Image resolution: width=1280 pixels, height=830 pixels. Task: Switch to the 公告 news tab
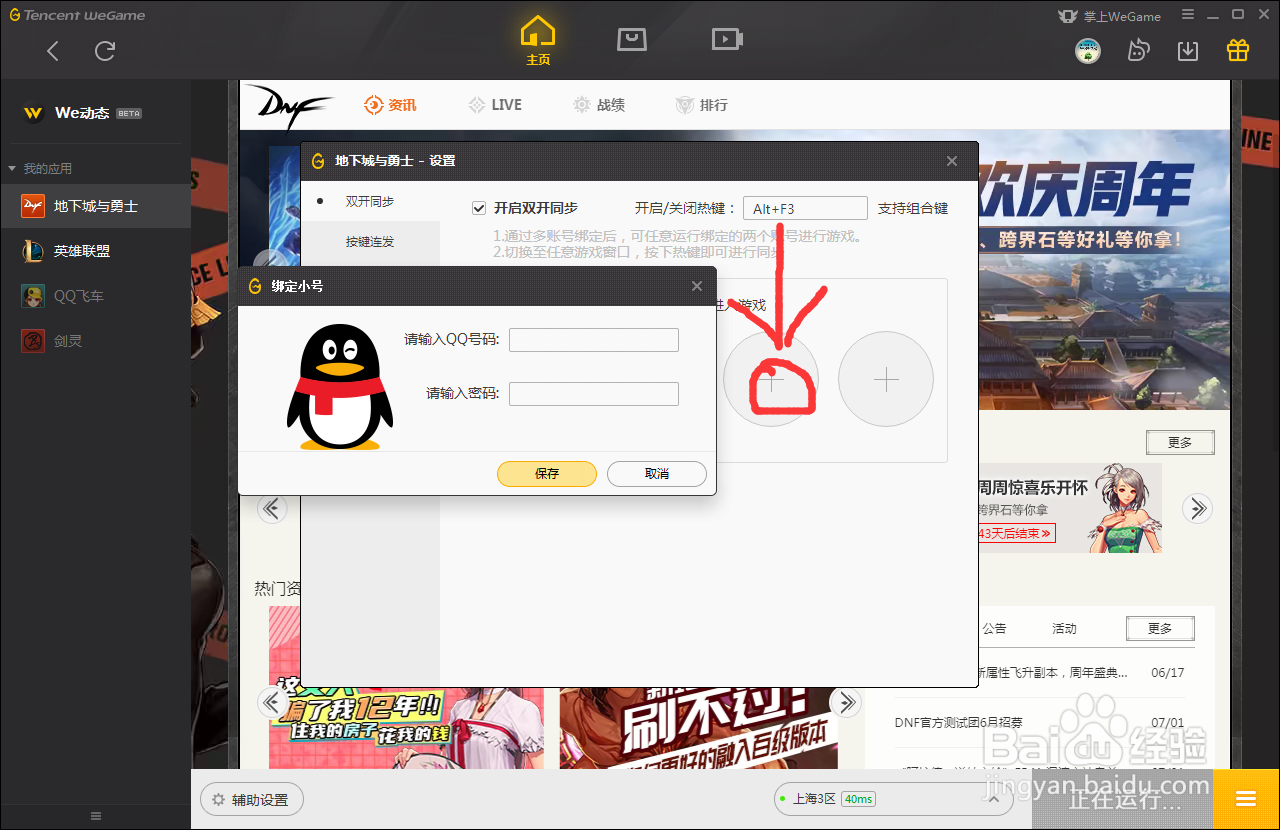(x=994, y=629)
